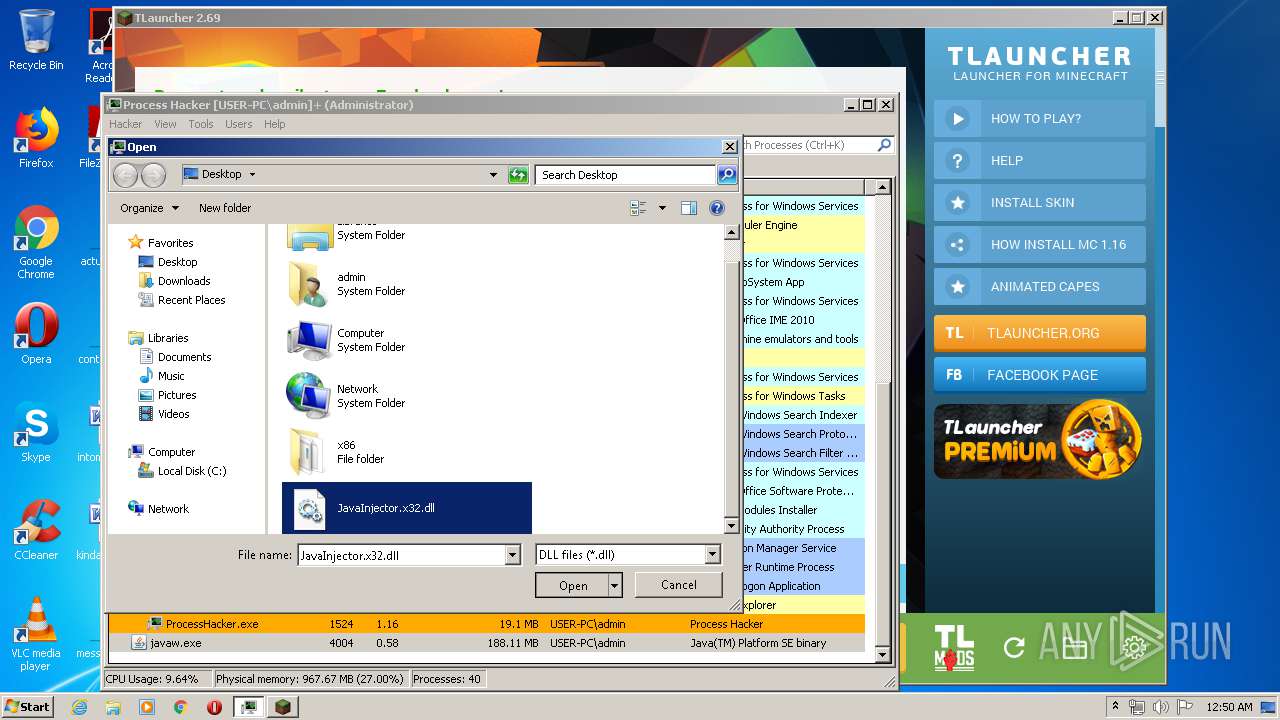This screenshot has width=1280, height=720.
Task: Expand the Desktop address bar dropdown
Action: tap(252, 175)
